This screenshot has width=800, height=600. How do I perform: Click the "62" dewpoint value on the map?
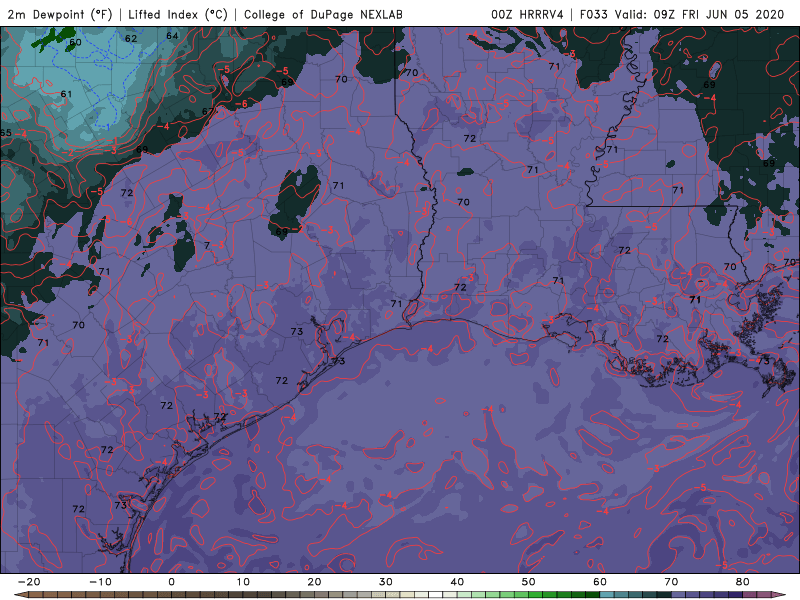[131, 38]
